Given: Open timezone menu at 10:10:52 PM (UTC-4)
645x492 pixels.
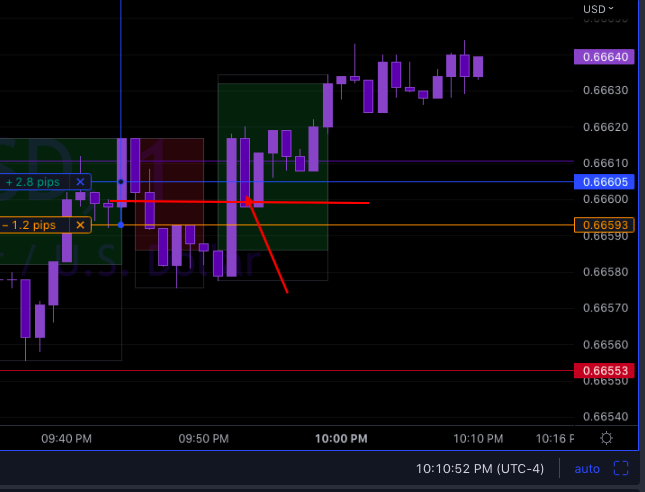Looking at the screenshot, I should click(x=480, y=469).
